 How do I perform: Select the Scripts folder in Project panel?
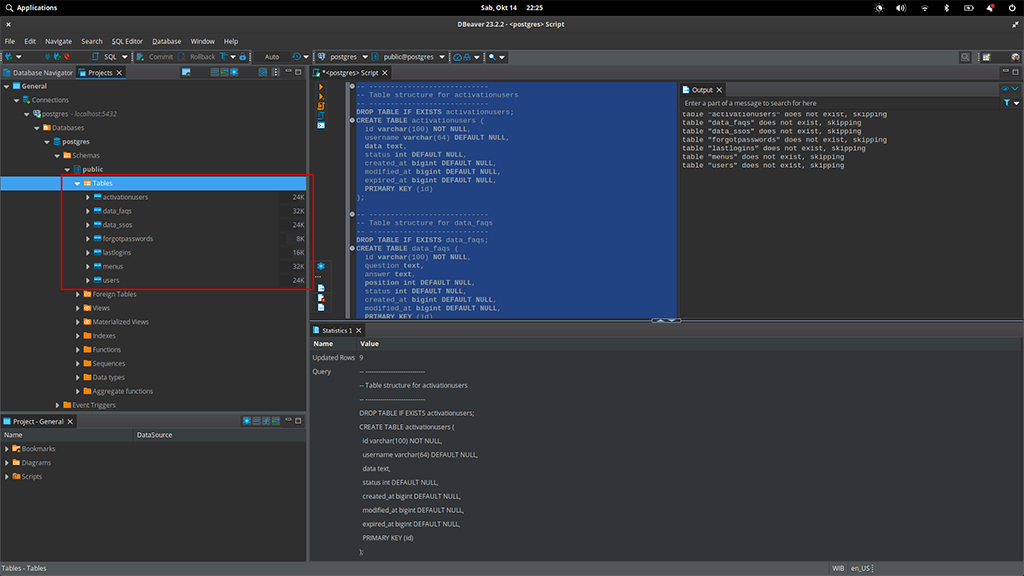click(x=32, y=477)
